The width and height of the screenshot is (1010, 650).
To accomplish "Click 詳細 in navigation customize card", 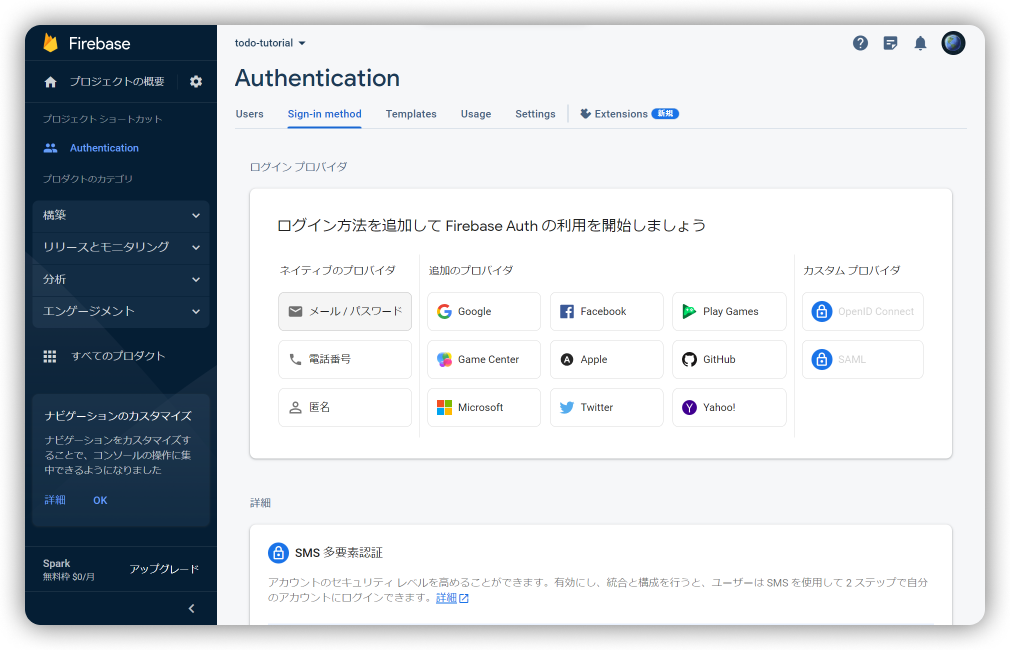I will tap(55, 500).
